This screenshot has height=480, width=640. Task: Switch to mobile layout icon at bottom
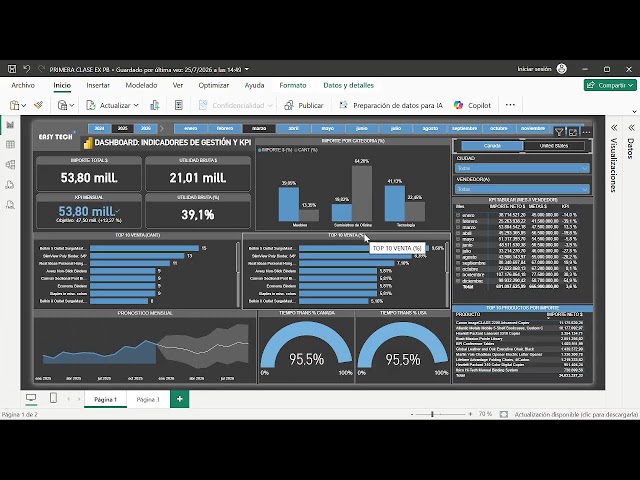(x=53, y=398)
